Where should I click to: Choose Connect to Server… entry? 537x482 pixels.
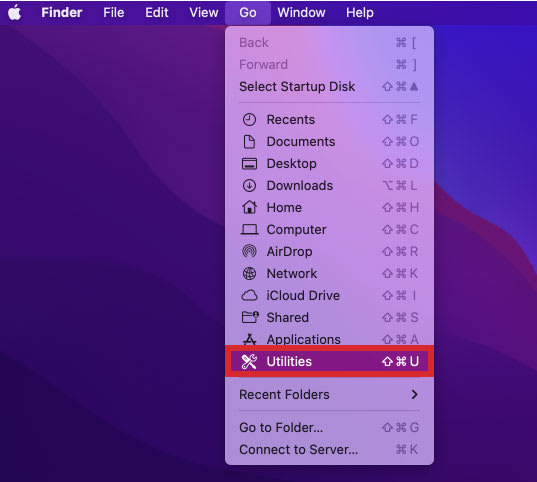click(x=329, y=449)
